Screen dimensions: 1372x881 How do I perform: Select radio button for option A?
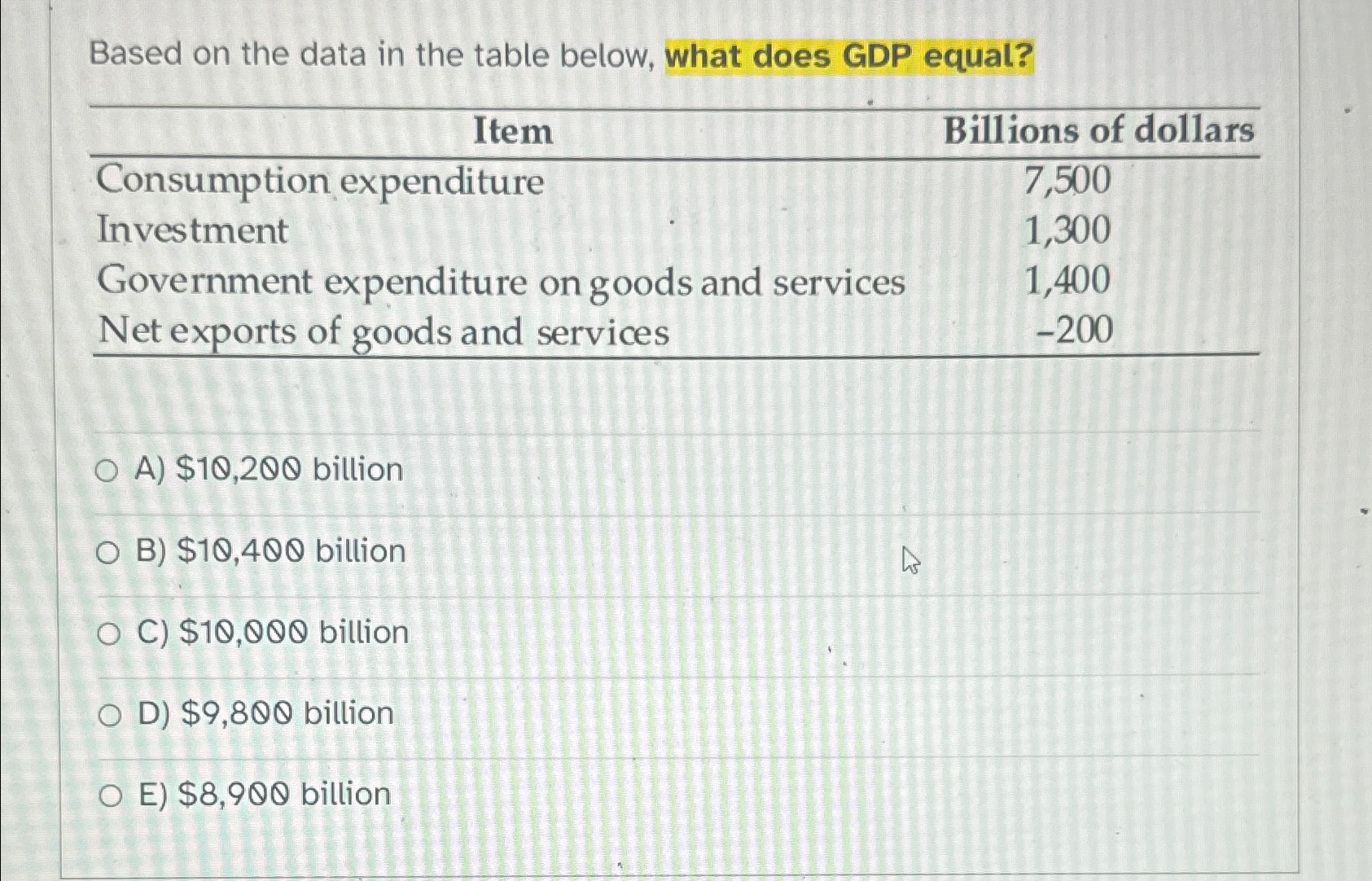point(107,469)
